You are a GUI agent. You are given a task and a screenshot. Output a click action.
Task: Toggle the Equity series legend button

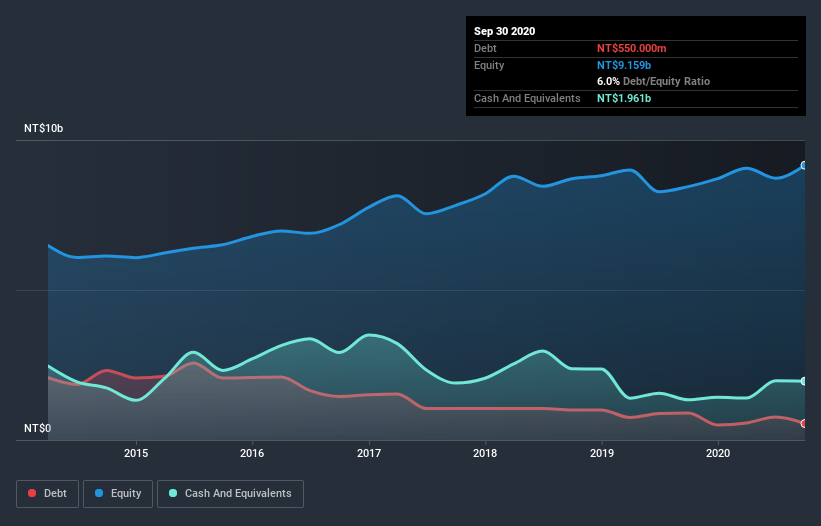pyautogui.click(x=118, y=494)
